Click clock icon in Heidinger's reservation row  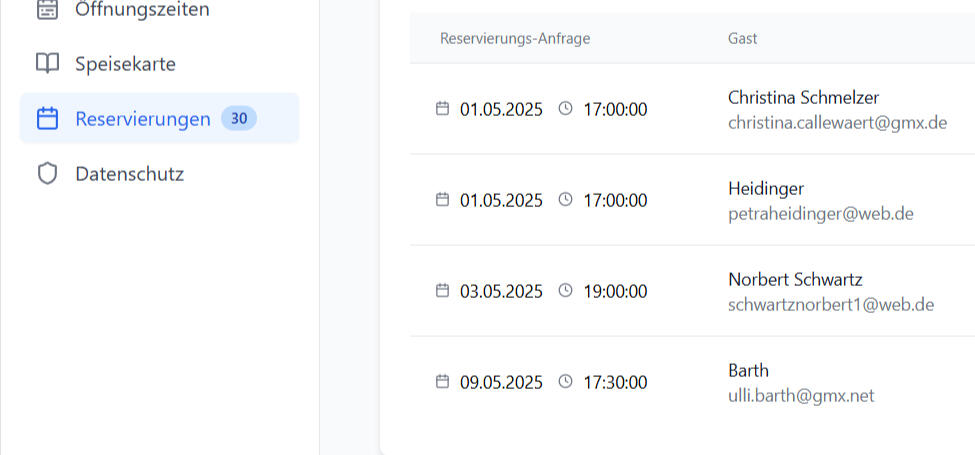pyautogui.click(x=565, y=200)
